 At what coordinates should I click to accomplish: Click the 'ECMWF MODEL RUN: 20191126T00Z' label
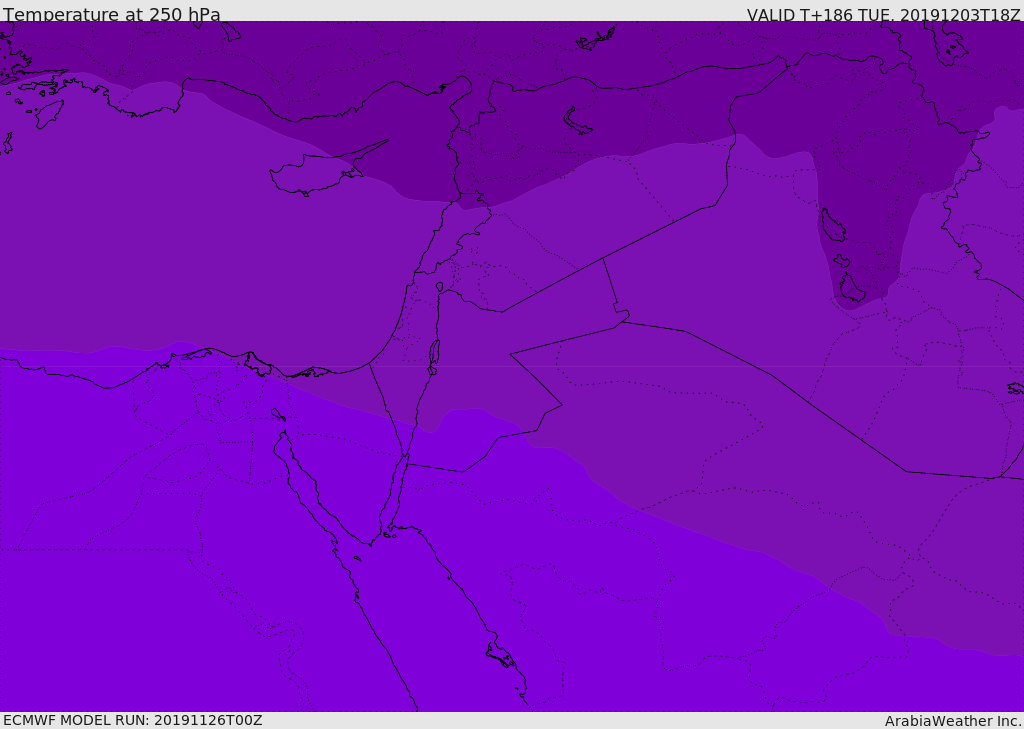pyautogui.click(x=133, y=720)
